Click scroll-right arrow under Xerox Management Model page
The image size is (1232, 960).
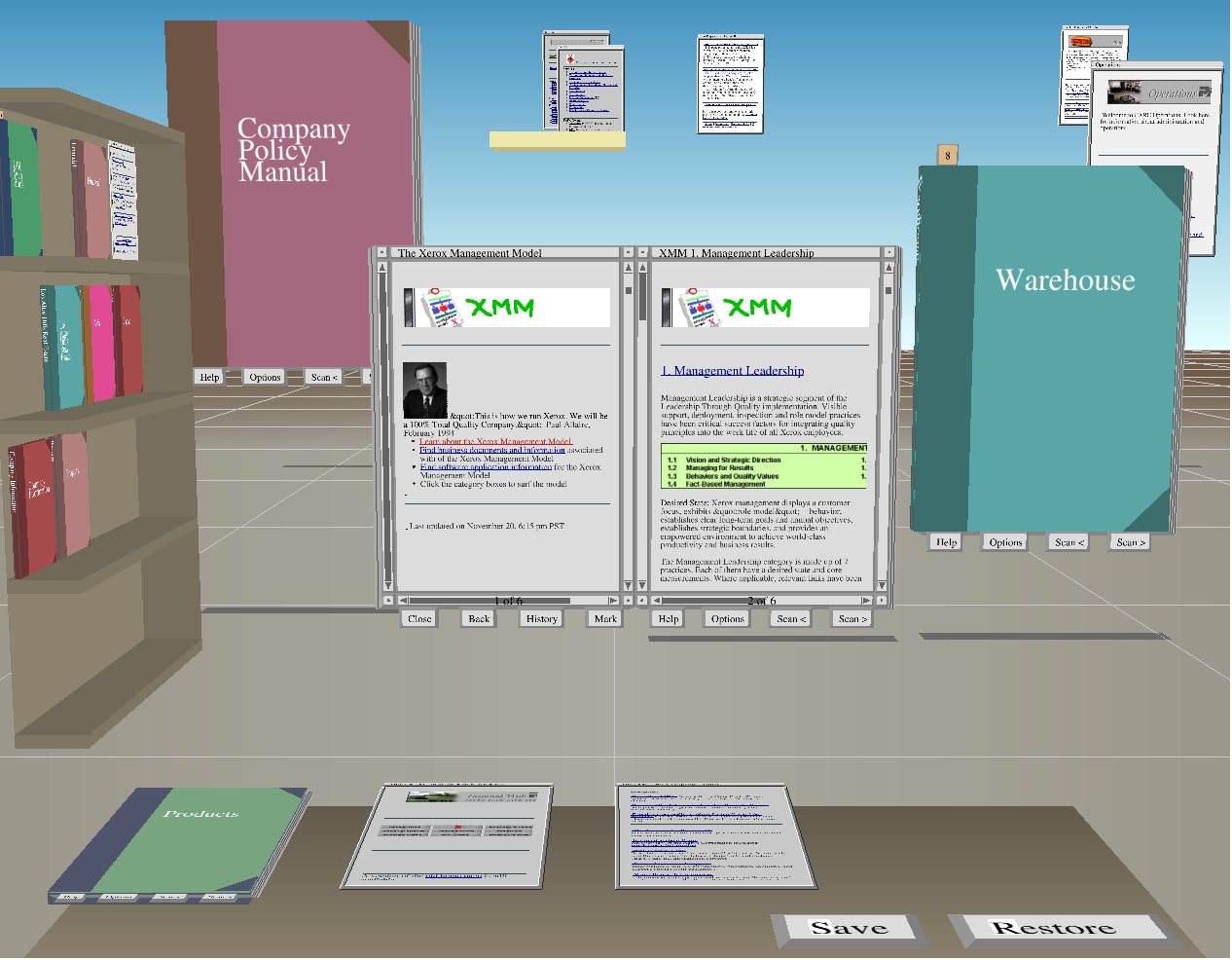pos(613,601)
